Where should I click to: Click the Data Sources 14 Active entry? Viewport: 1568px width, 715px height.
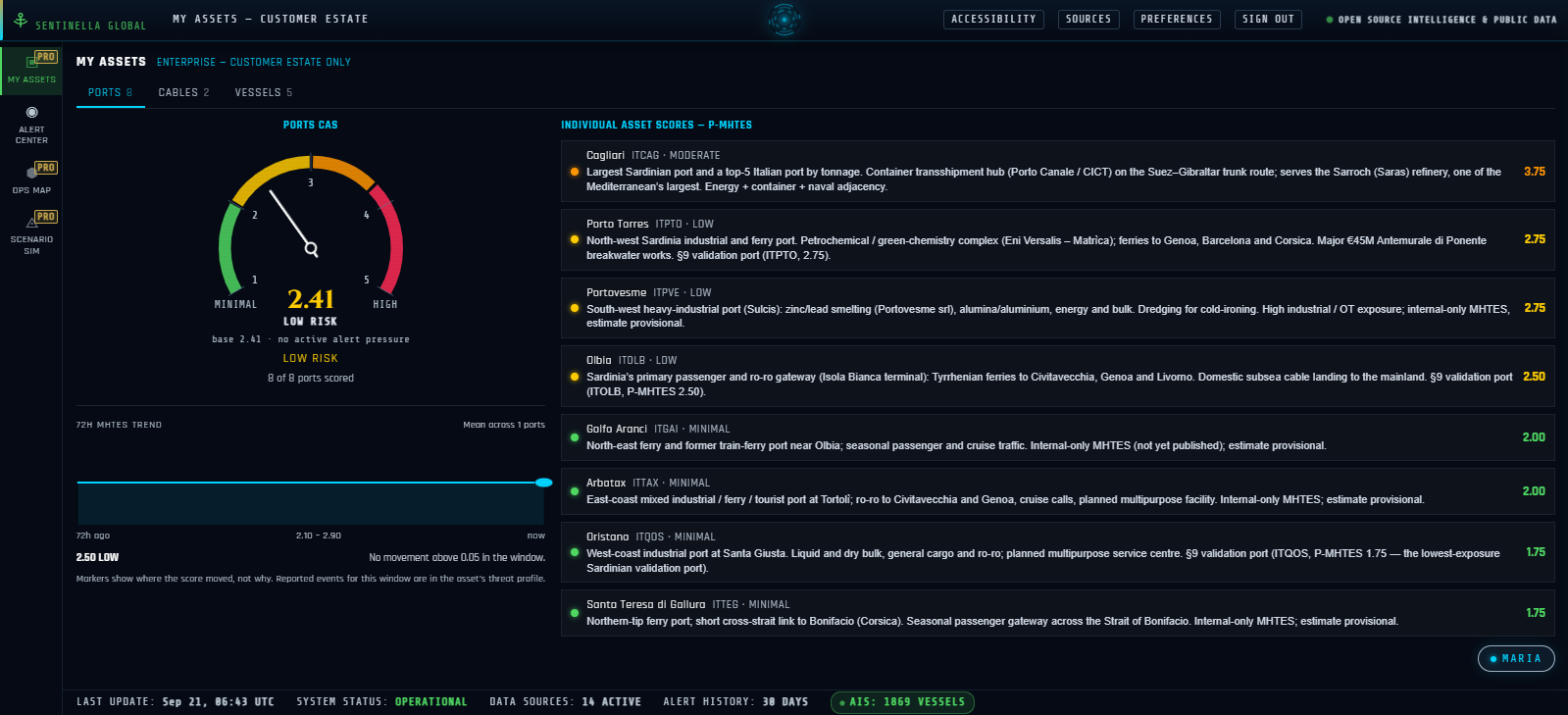[x=565, y=702]
